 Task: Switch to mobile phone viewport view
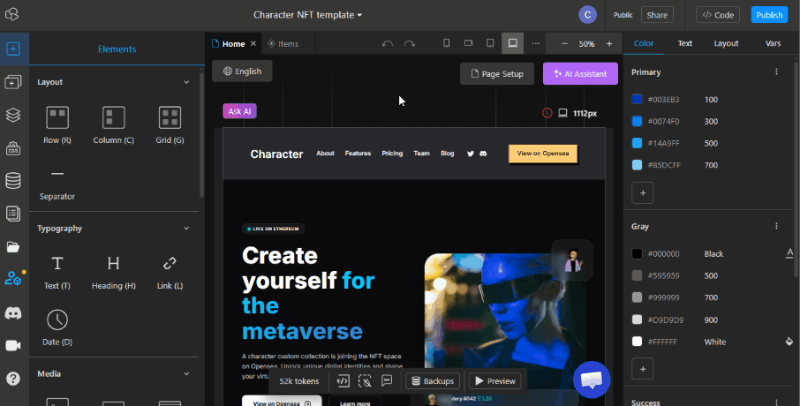446,44
